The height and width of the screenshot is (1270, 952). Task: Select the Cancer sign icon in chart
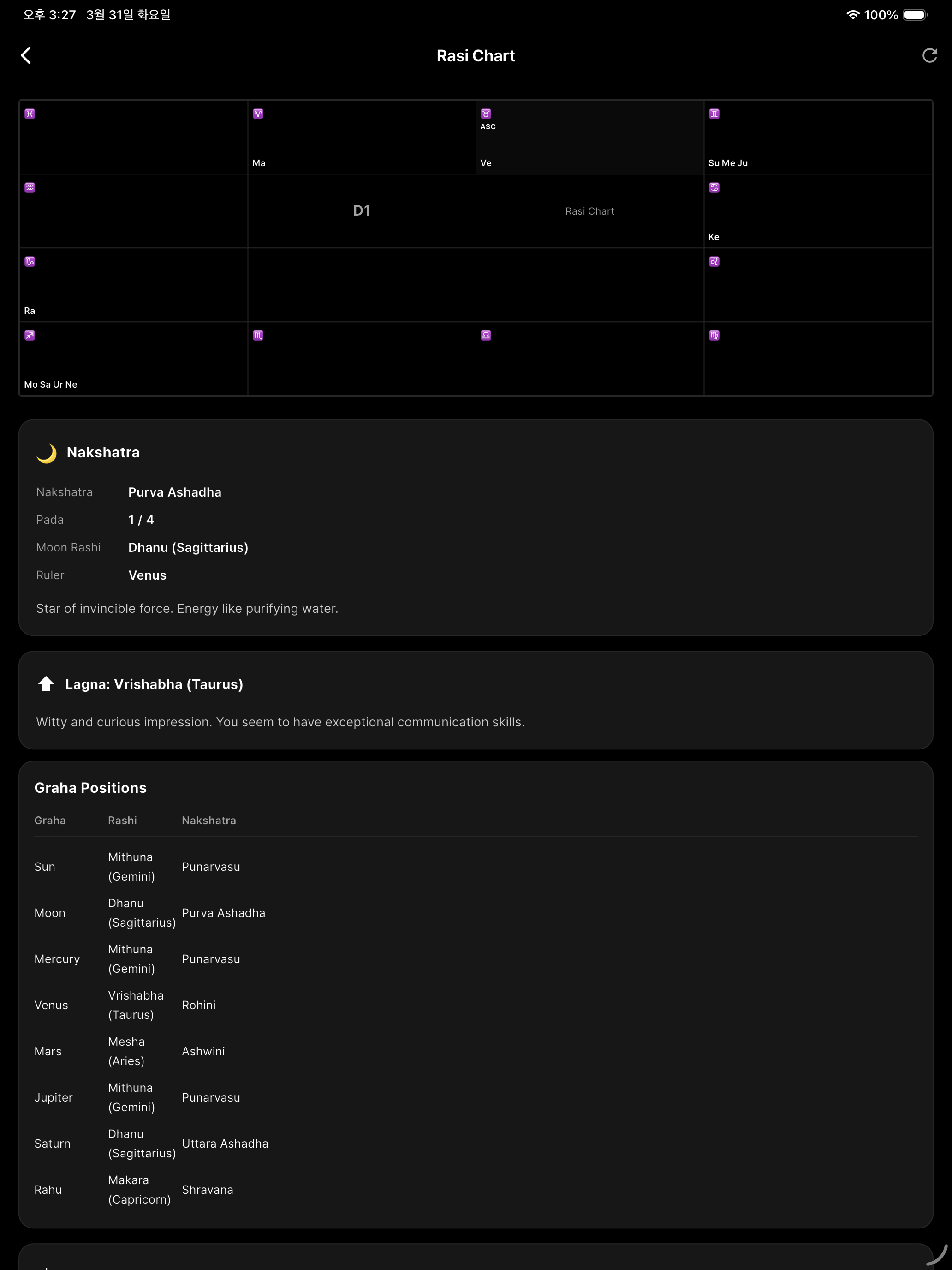click(x=714, y=188)
